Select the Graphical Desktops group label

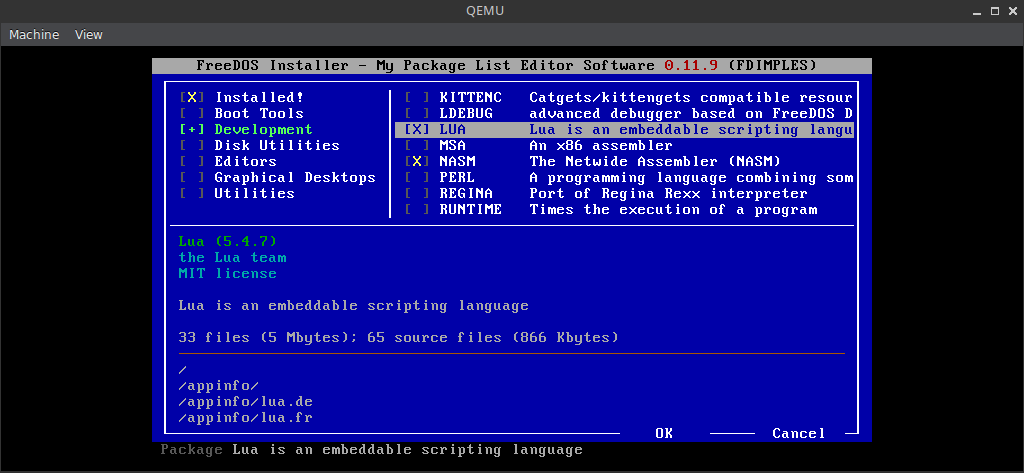pos(295,178)
